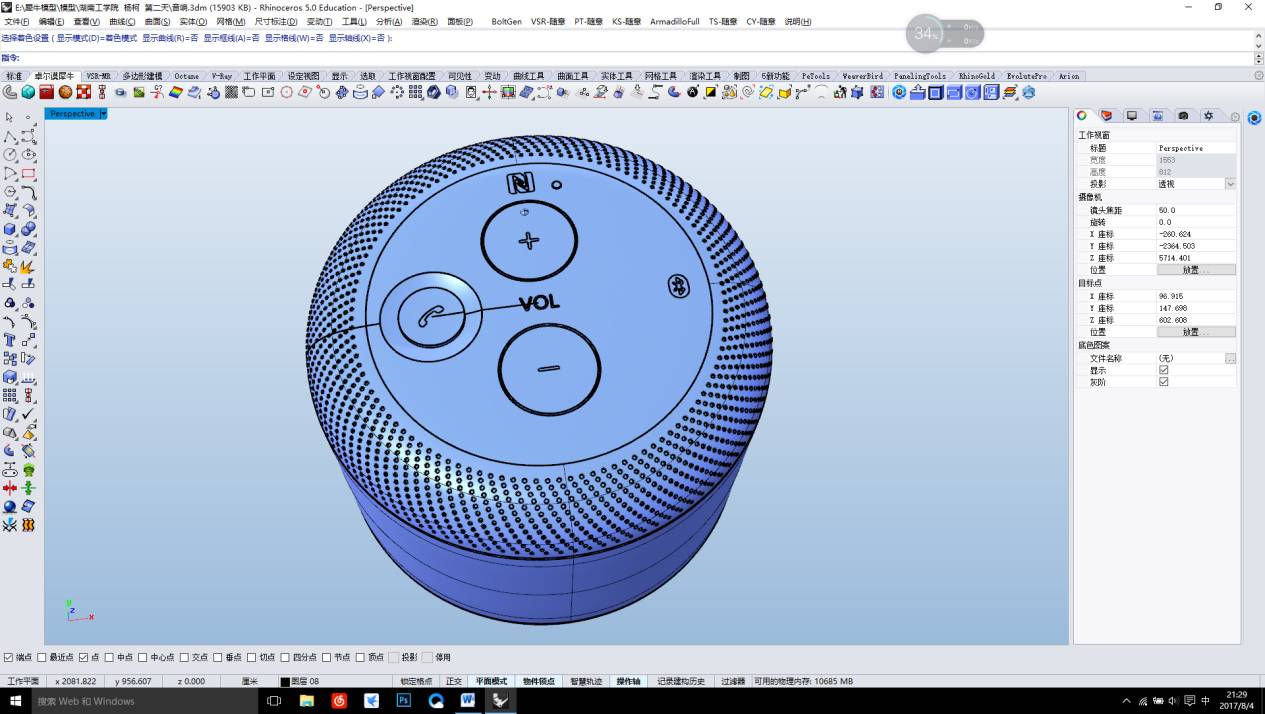This screenshot has height=714, width=1265.
Task: Open the 投影 projection dropdown
Action: click(1230, 184)
